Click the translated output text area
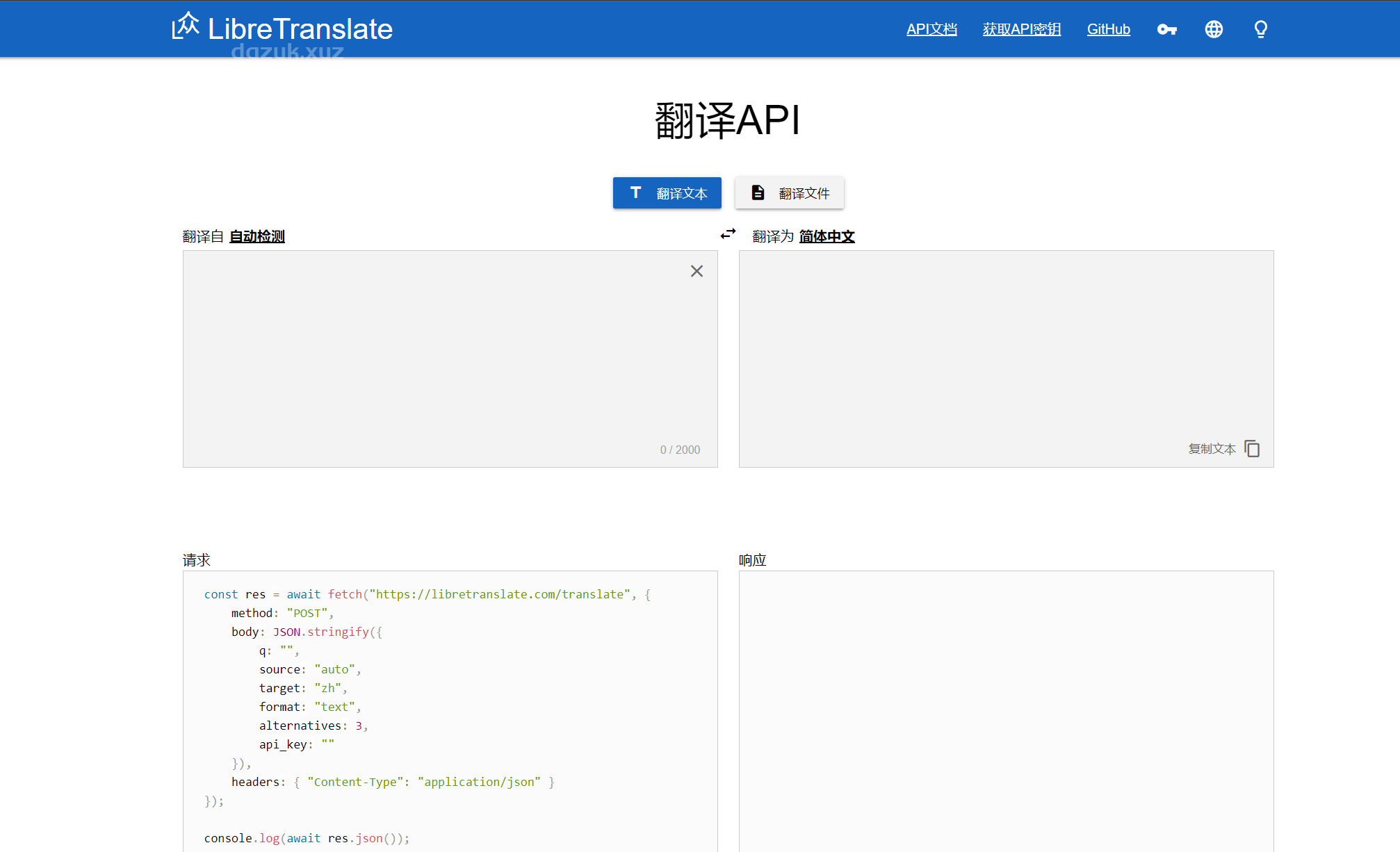Image resolution: width=1400 pixels, height=852 pixels. pos(1007,359)
